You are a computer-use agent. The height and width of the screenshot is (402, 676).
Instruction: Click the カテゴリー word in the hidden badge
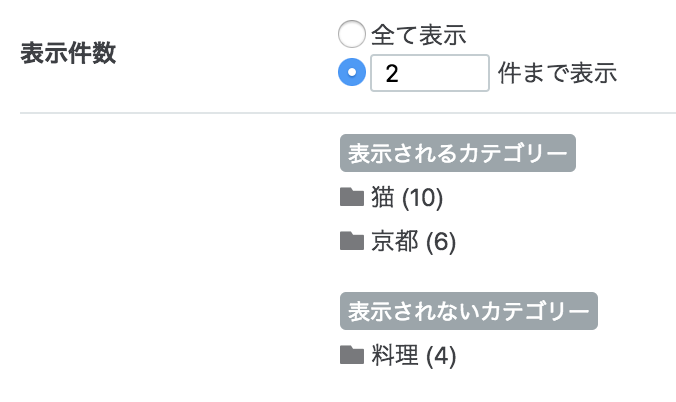(x=535, y=311)
